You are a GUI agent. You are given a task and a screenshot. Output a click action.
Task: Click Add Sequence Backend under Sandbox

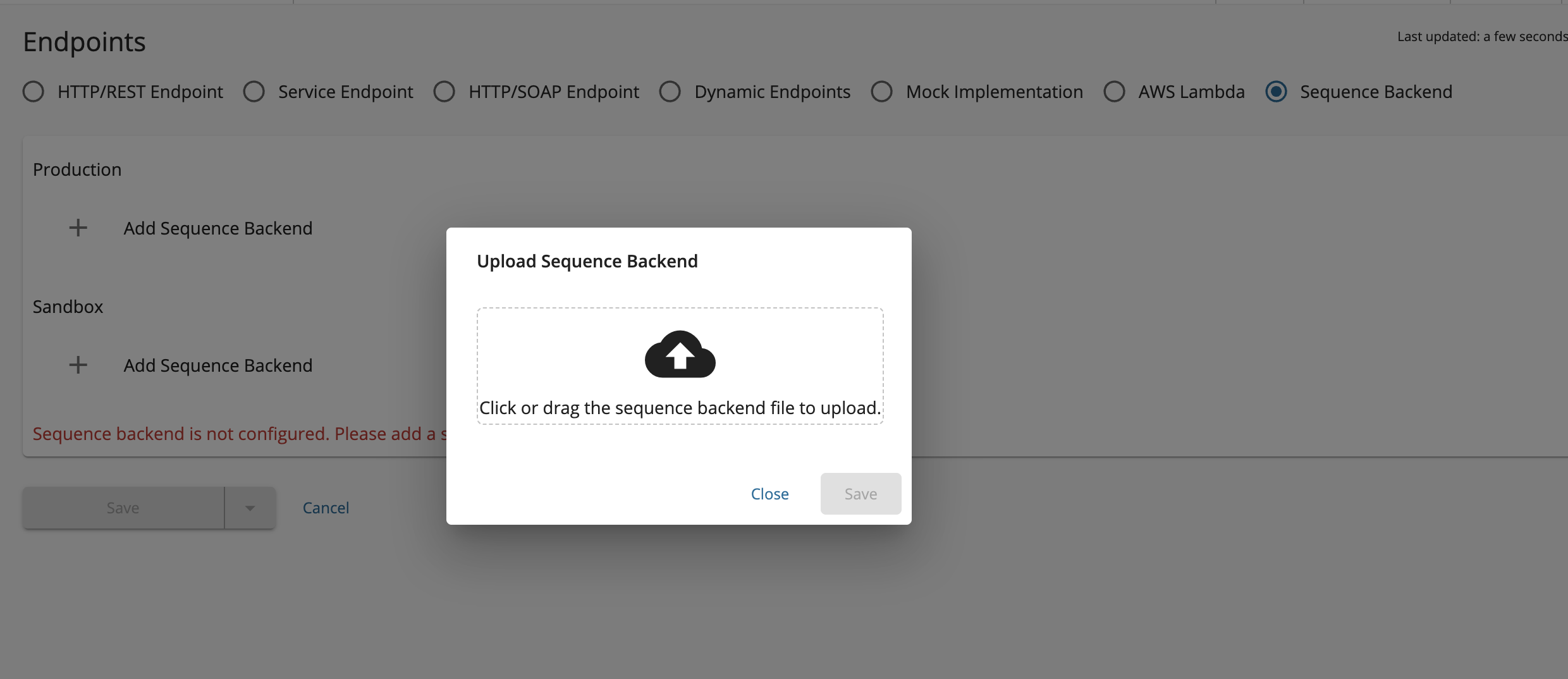click(x=217, y=365)
